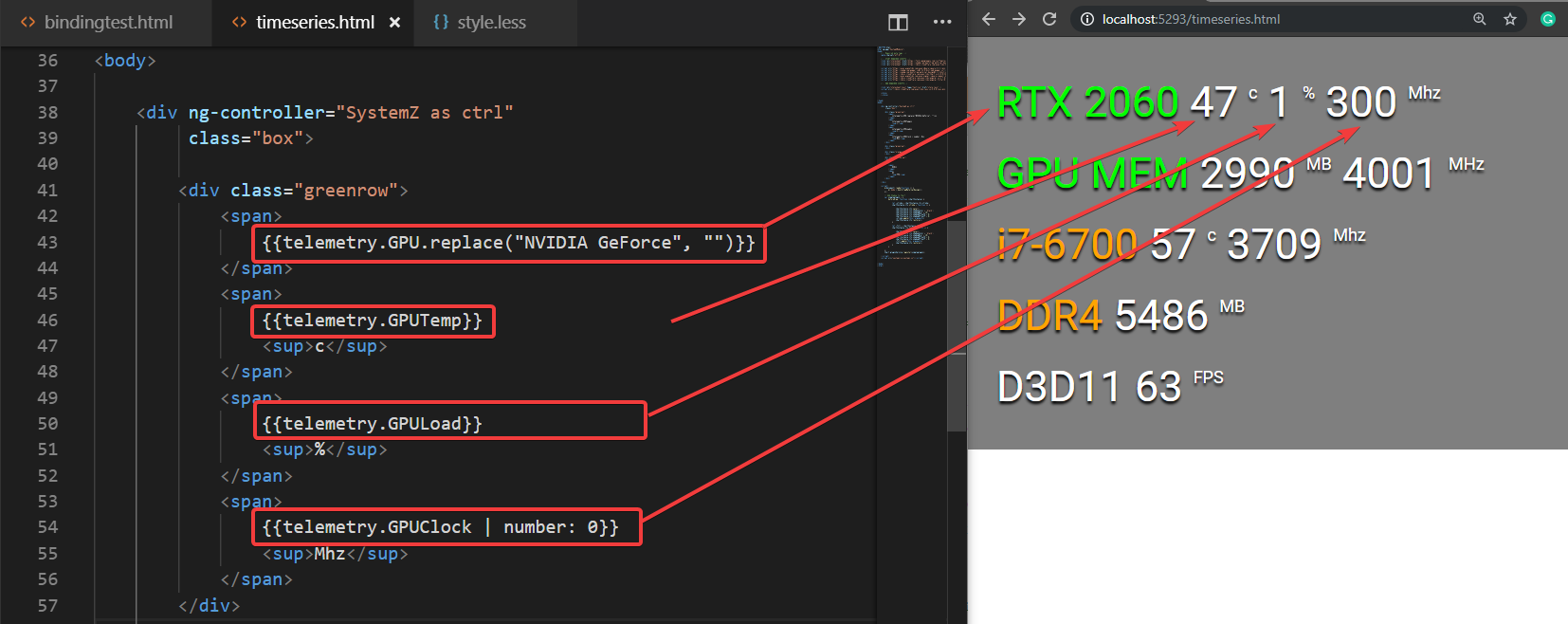This screenshot has width=1568, height=624.
Task: Open the green extension icon in browser toolbar
Action: coord(1548,19)
